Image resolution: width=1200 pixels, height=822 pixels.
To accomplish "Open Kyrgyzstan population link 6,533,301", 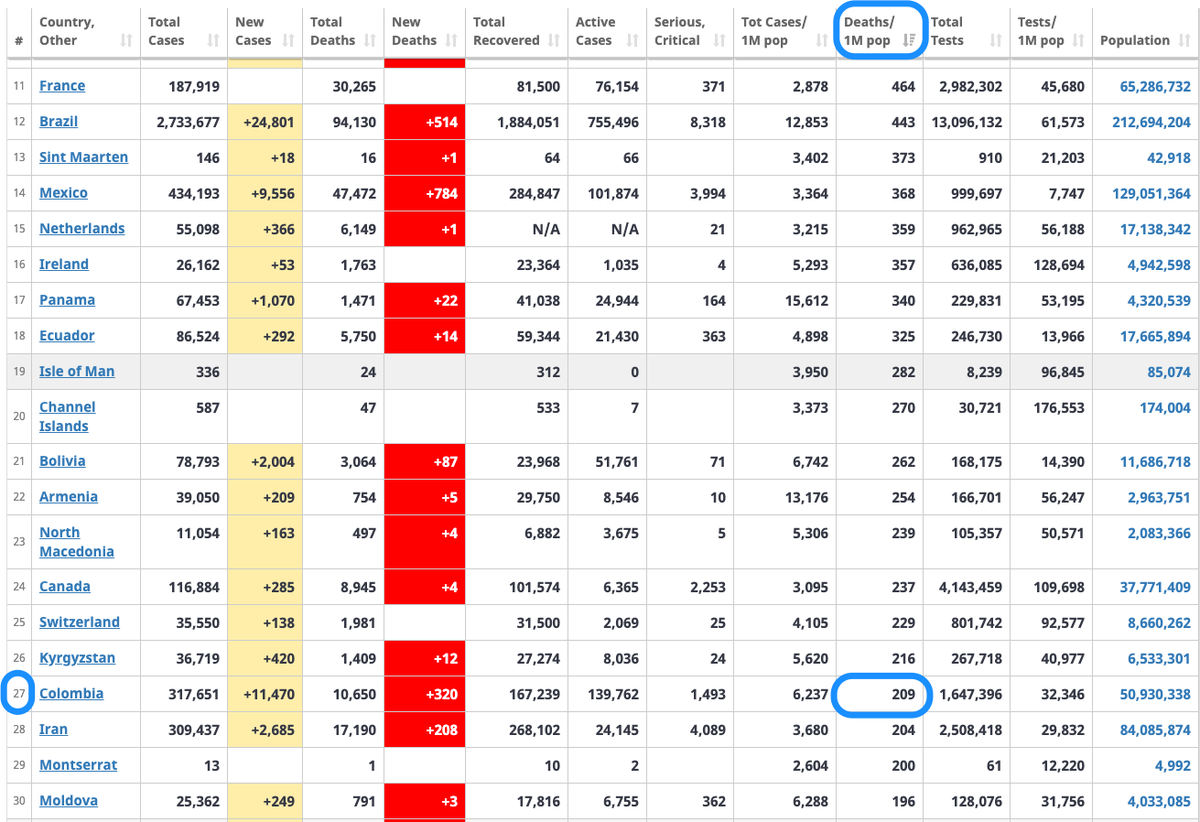I will [x=1159, y=658].
